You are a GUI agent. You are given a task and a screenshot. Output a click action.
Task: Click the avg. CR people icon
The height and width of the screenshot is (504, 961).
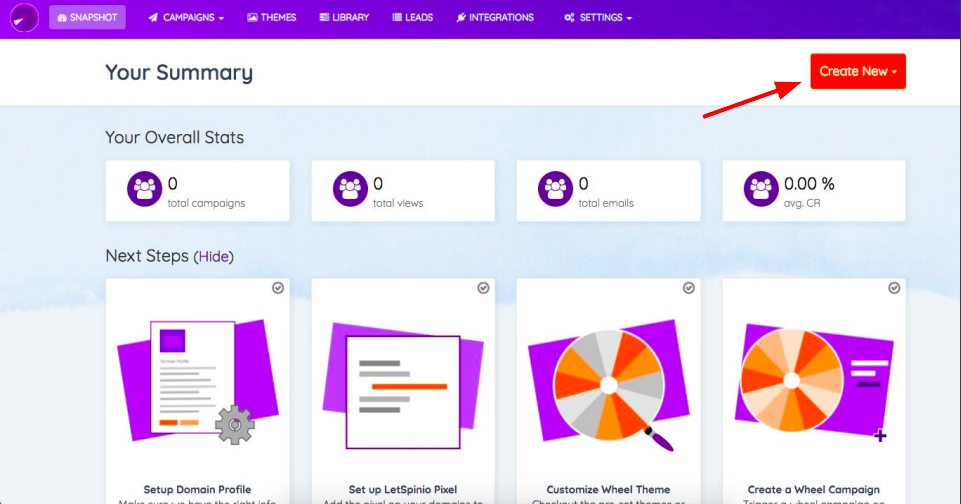(761, 189)
